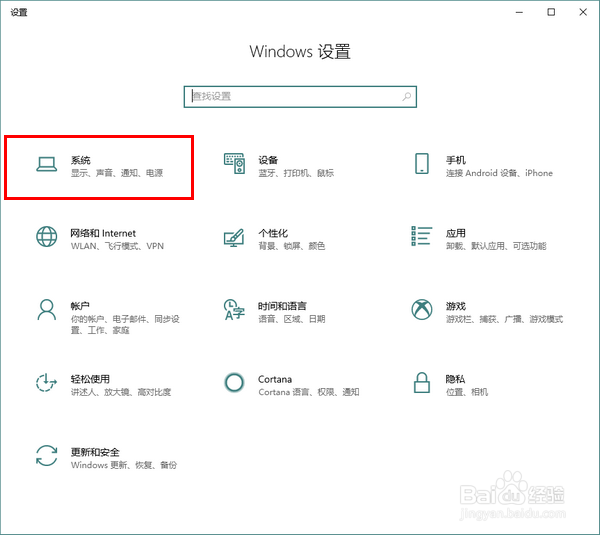
Task: Open the 系统 laptop icon
Action: (x=47, y=165)
